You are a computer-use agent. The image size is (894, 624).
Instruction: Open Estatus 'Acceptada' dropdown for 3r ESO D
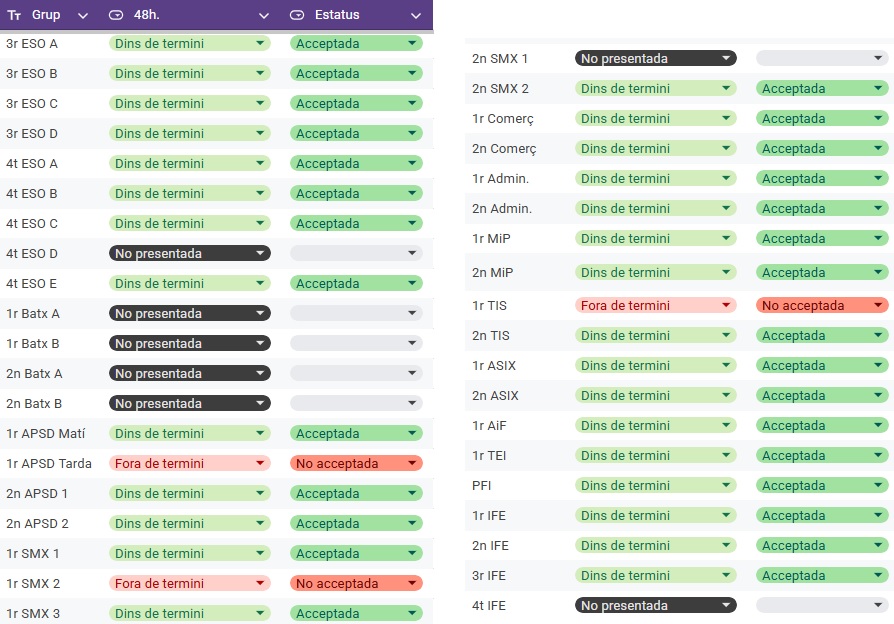(x=356, y=134)
